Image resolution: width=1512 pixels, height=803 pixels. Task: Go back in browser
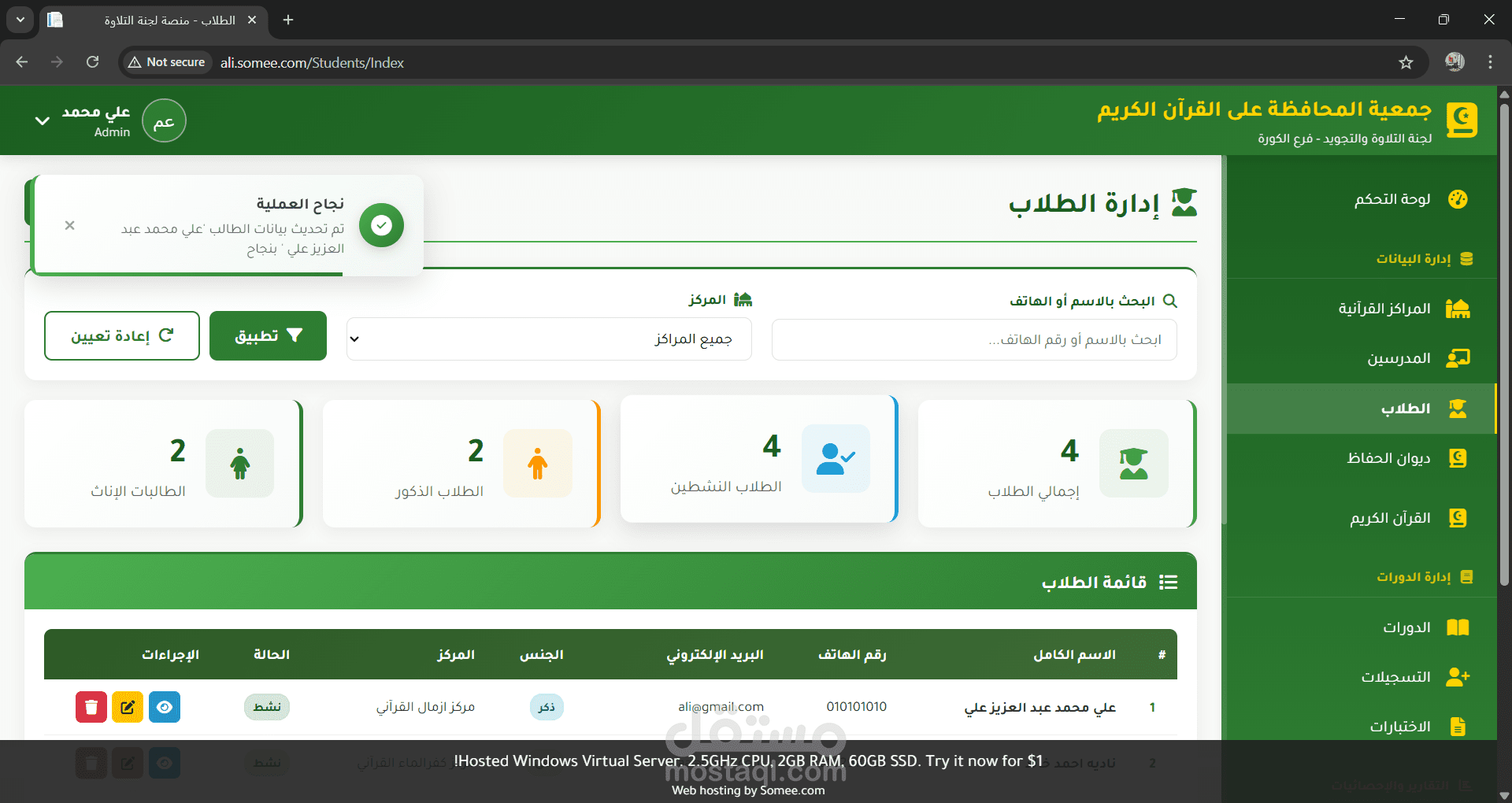click(x=22, y=62)
